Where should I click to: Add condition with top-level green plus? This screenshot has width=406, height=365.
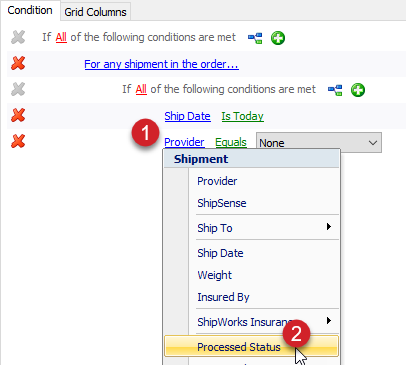pyautogui.click(x=278, y=38)
